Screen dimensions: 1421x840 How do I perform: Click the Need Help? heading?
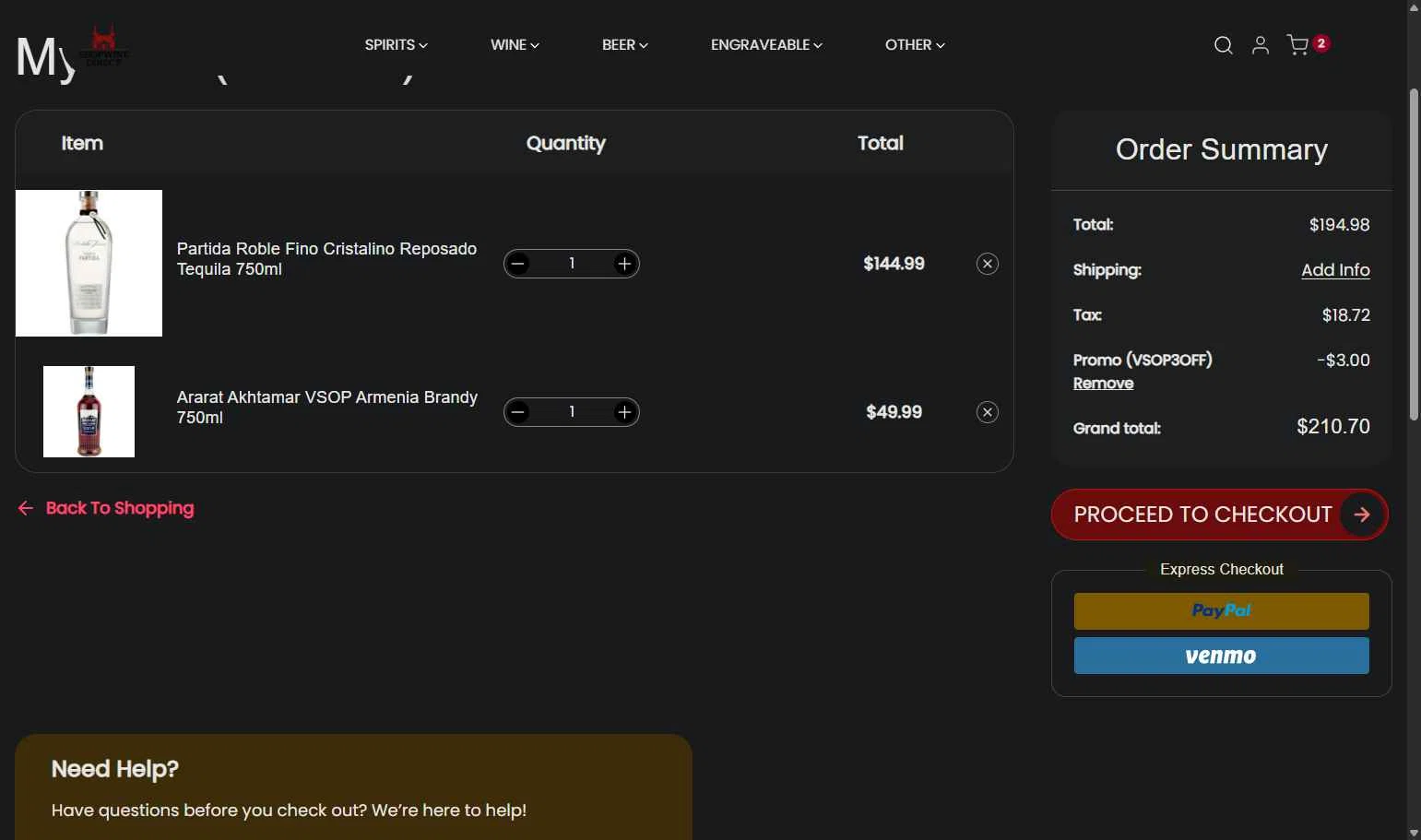point(115,769)
